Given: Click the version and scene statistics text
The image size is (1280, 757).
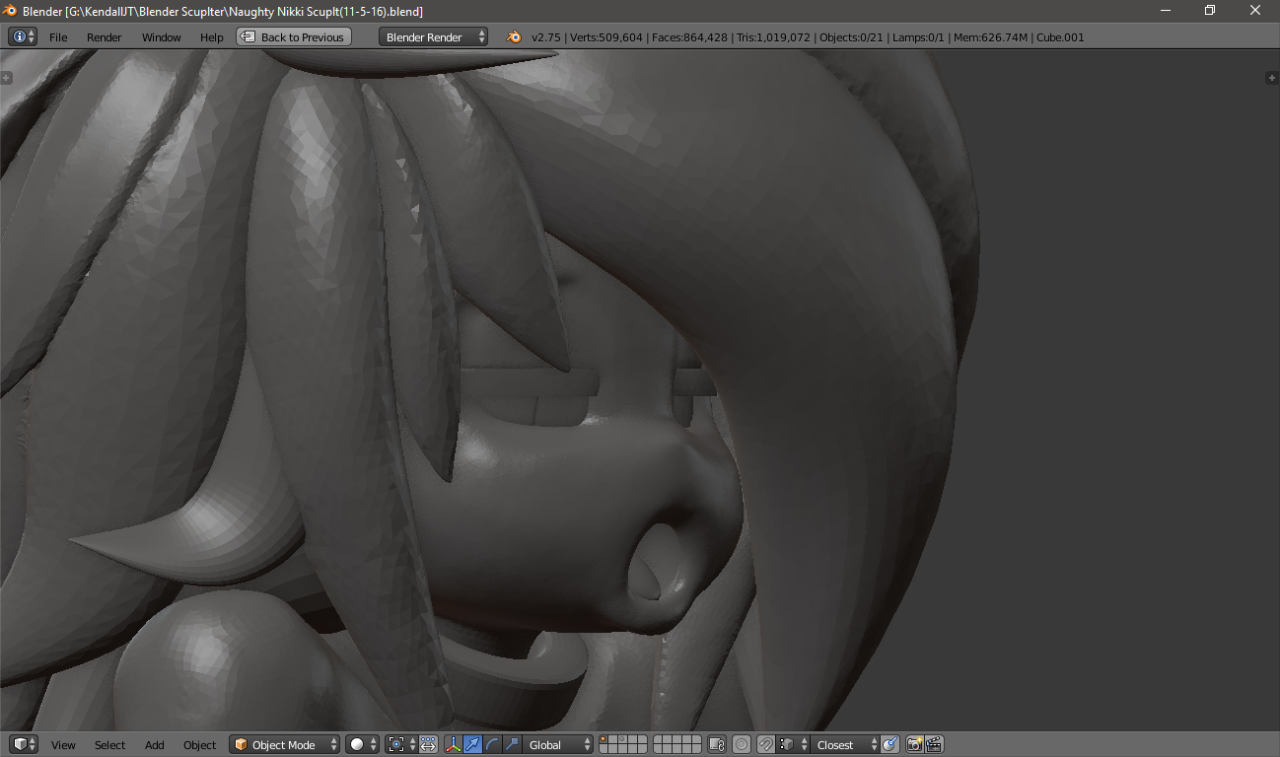Looking at the screenshot, I should tap(807, 37).
